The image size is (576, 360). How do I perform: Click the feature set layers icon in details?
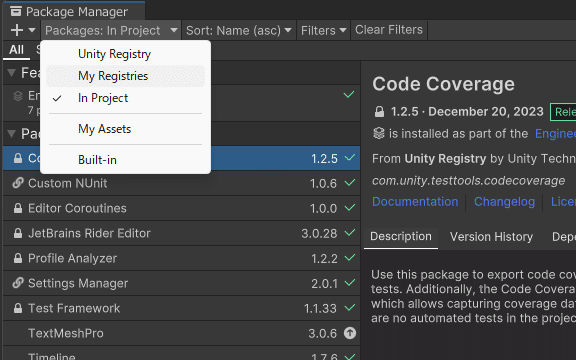pos(378,134)
